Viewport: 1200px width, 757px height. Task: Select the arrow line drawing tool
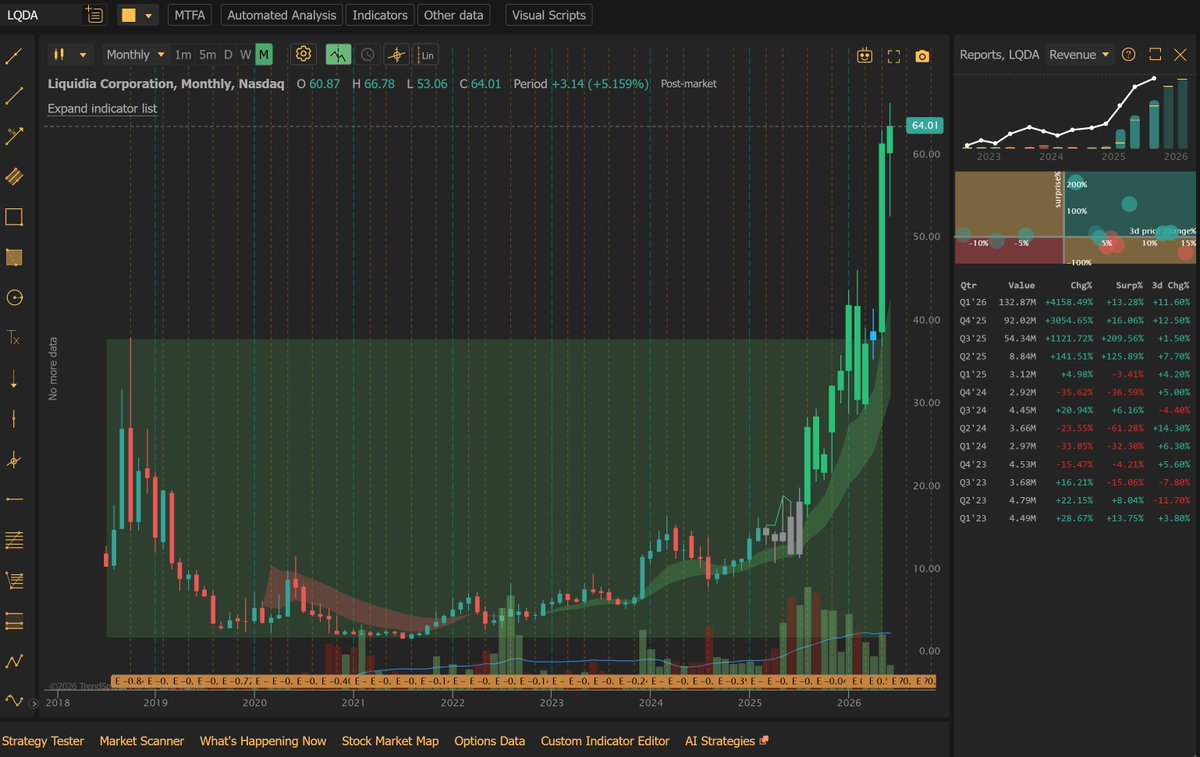point(14,136)
